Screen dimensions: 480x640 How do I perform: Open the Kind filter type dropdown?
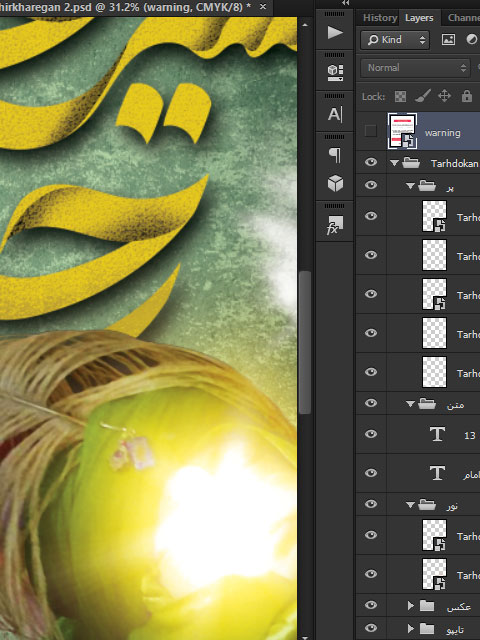pos(395,40)
